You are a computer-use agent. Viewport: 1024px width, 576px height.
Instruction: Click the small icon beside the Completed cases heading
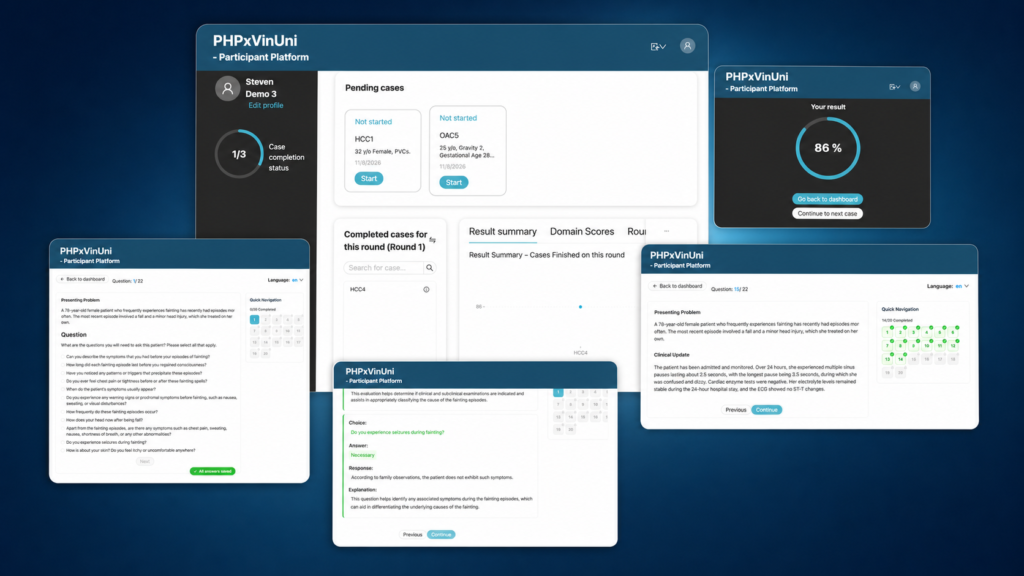pyautogui.click(x=432, y=240)
